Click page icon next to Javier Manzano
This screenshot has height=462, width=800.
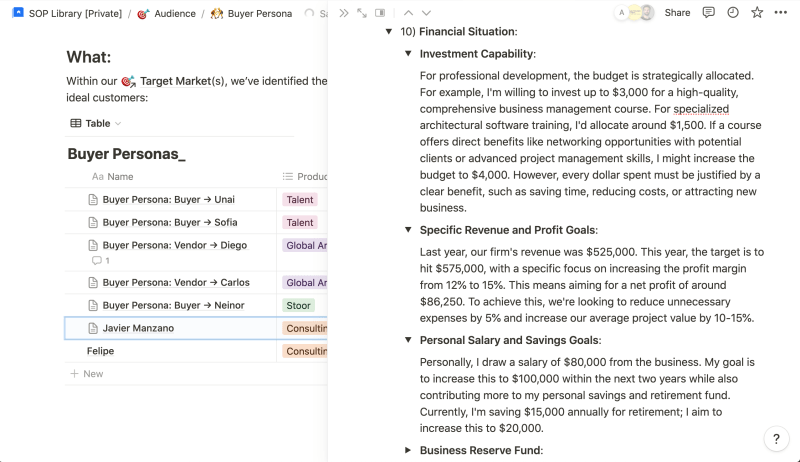click(x=93, y=328)
